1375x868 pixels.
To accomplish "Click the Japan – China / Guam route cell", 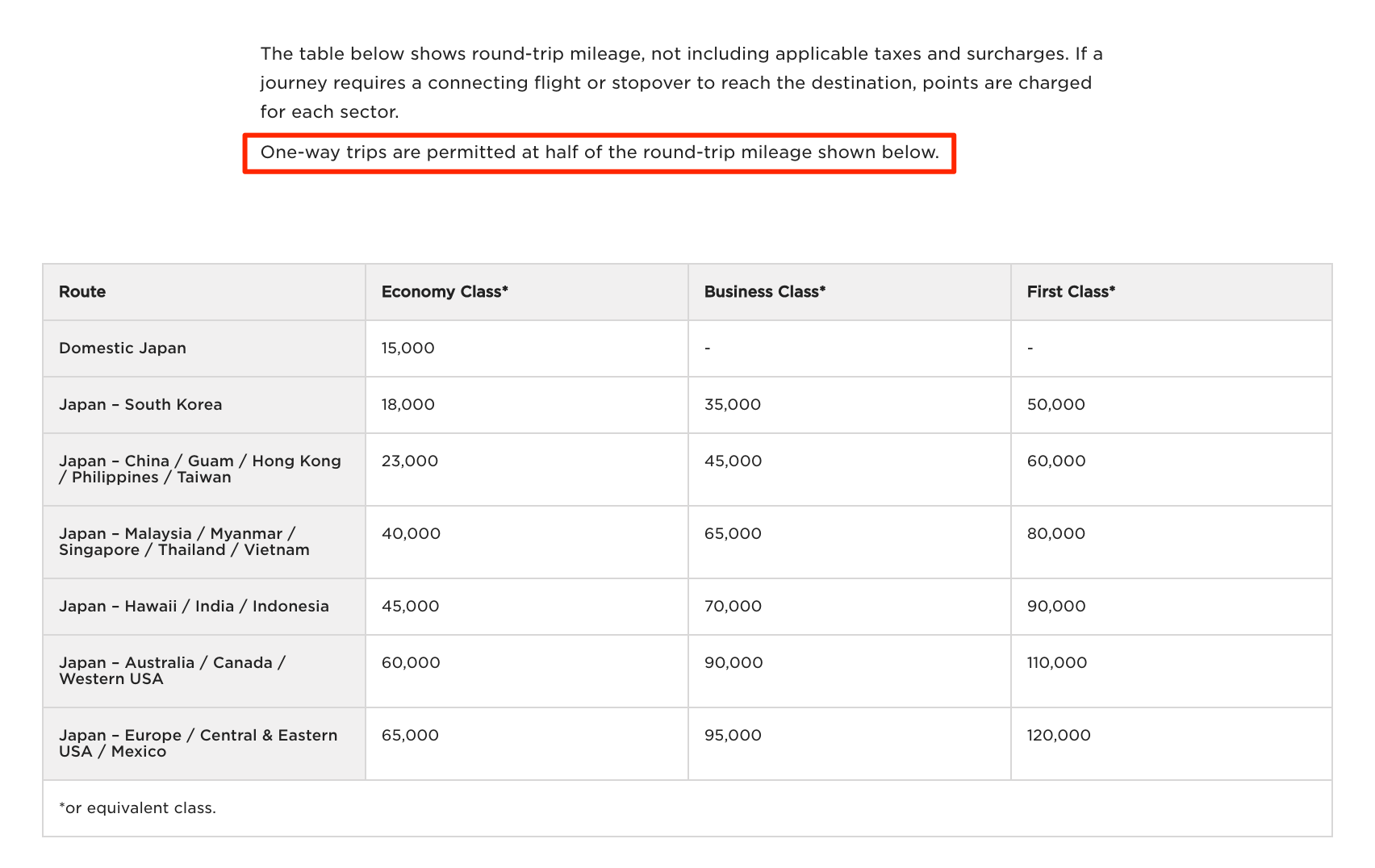I will click(x=199, y=469).
